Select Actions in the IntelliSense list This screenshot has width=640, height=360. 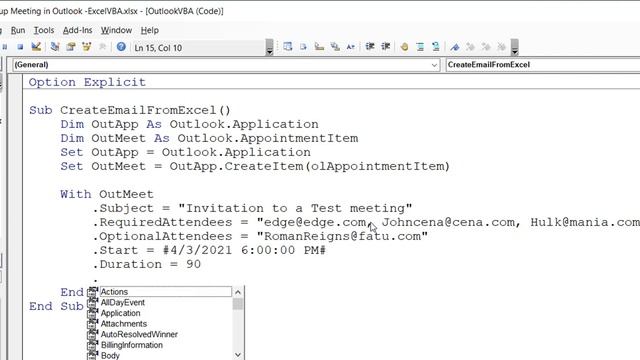(165, 291)
